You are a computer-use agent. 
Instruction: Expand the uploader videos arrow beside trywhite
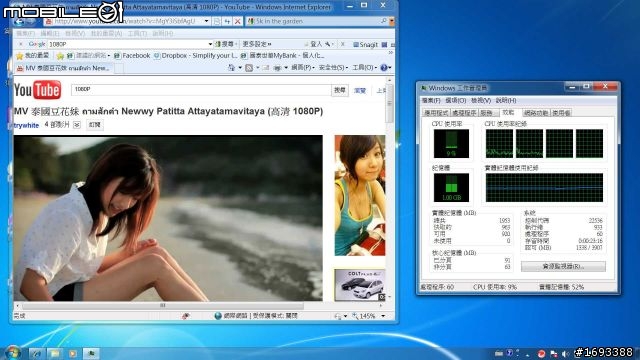[77, 125]
